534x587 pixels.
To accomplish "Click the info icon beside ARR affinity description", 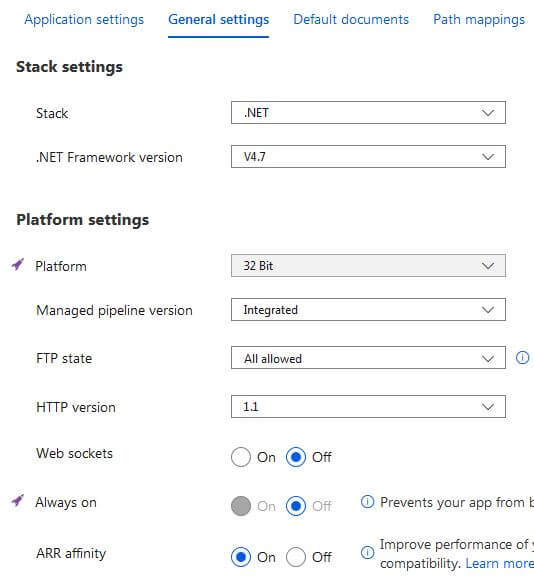I will 367,552.
